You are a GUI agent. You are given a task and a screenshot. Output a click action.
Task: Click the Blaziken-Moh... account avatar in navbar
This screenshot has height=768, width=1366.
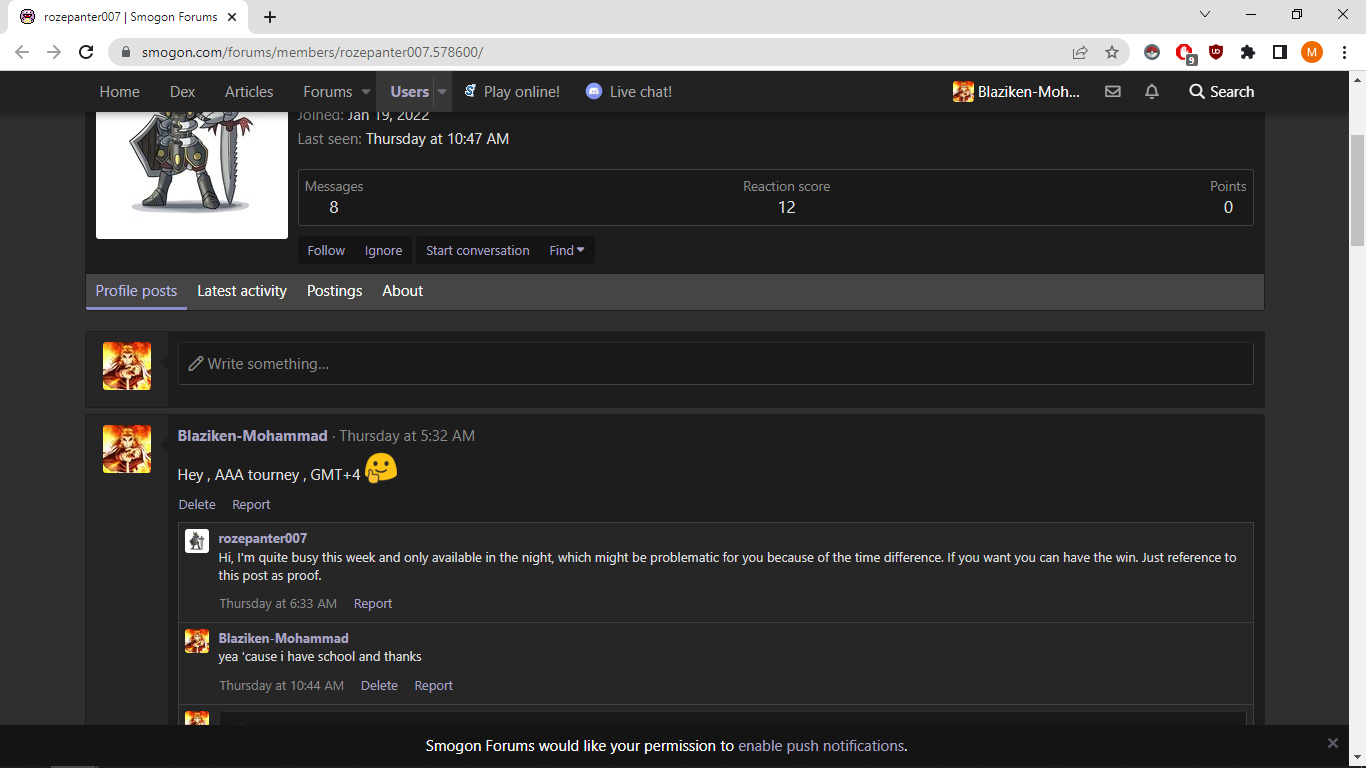tap(963, 91)
